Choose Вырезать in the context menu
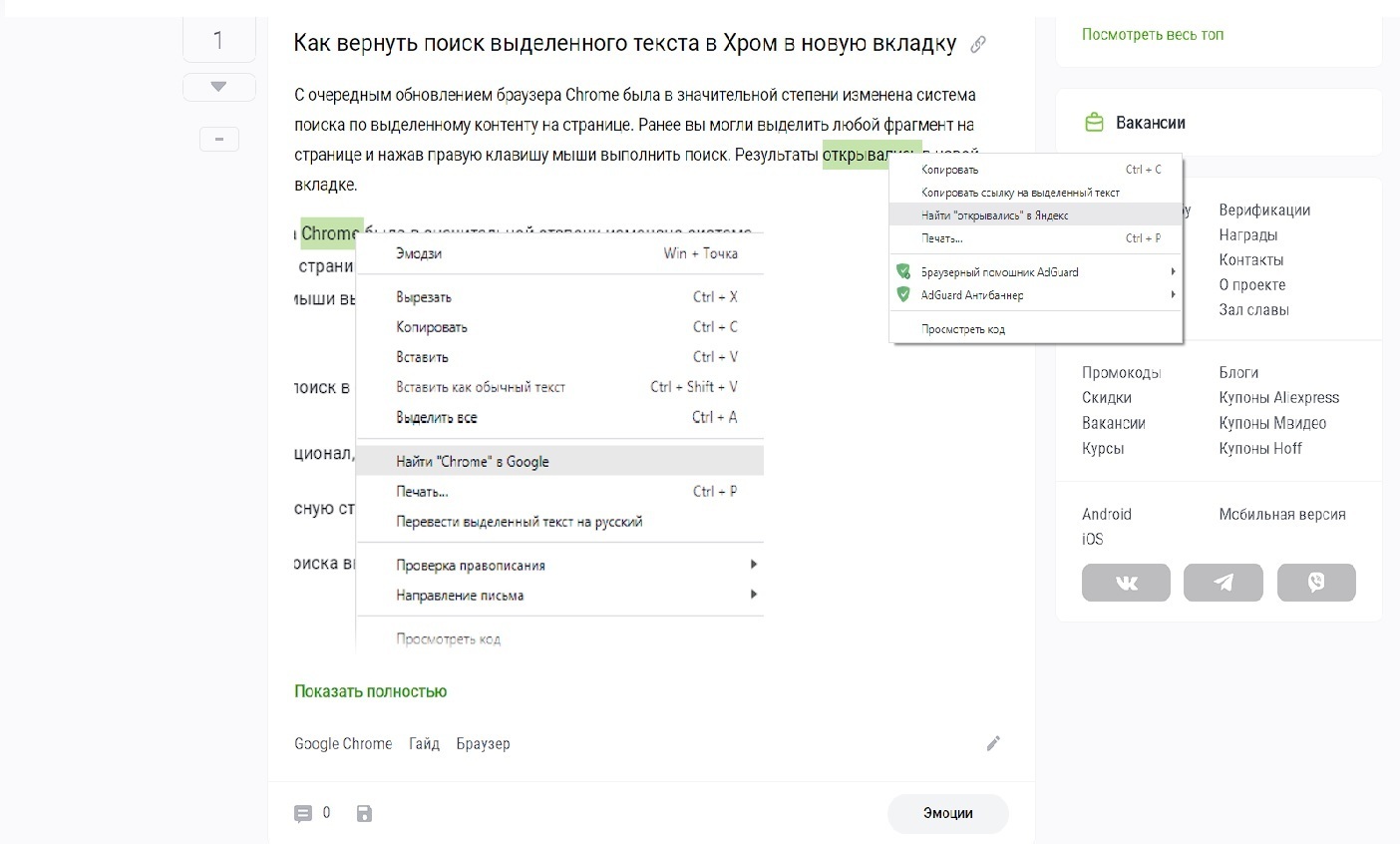1400x844 pixels. tap(560, 297)
